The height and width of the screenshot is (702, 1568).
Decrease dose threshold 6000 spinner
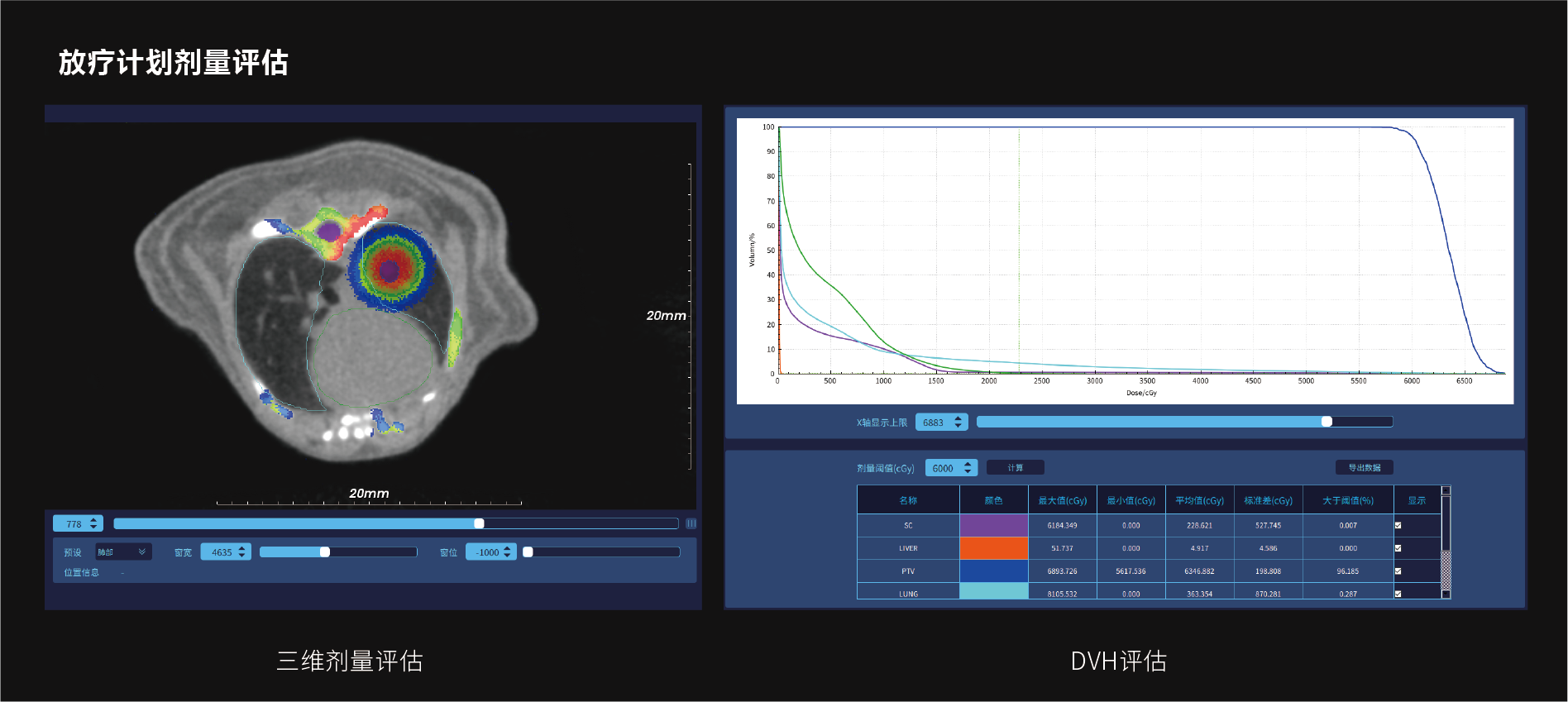coord(968,471)
